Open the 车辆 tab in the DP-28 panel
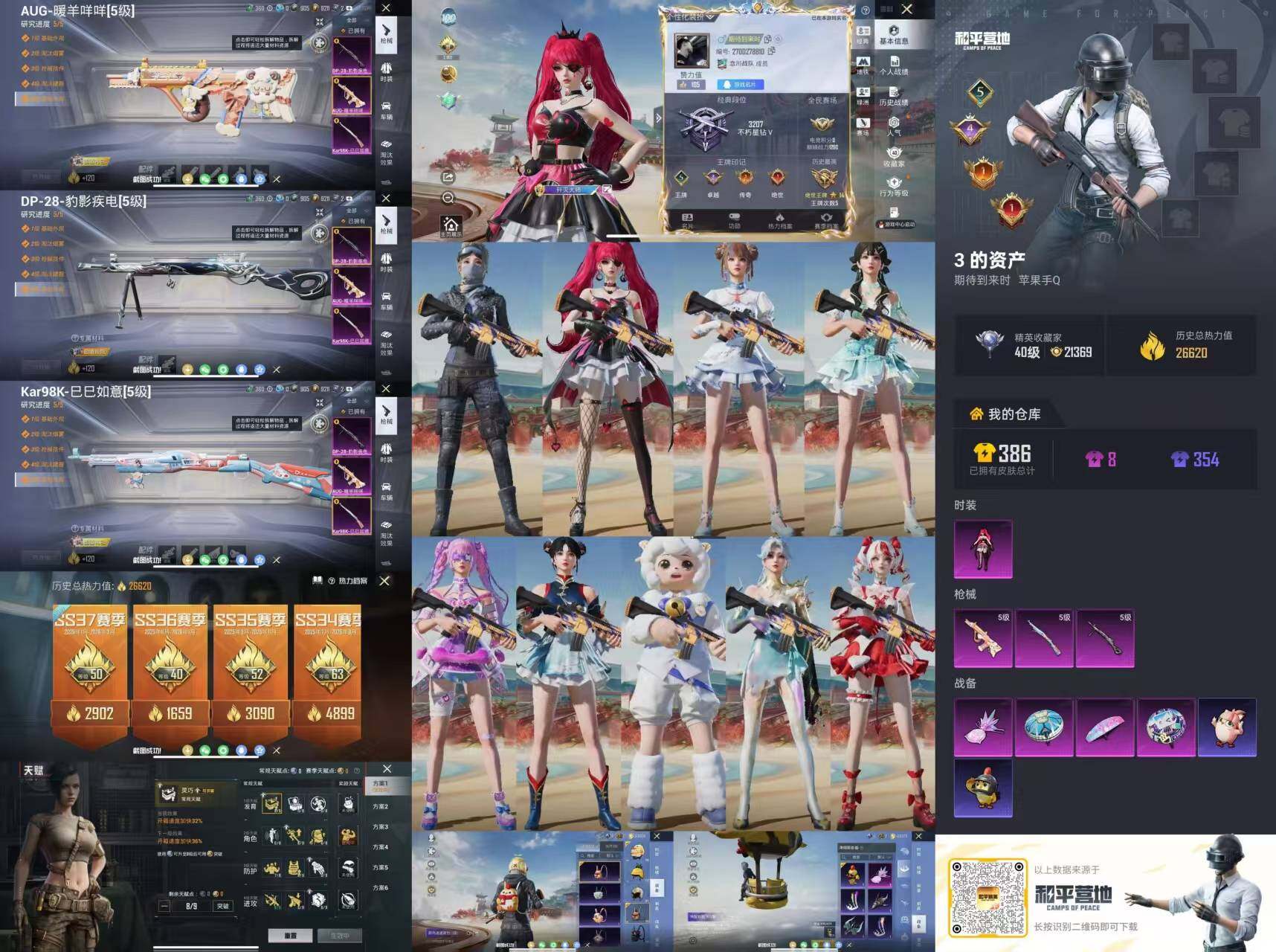The width and height of the screenshot is (1276, 952). pos(387,300)
